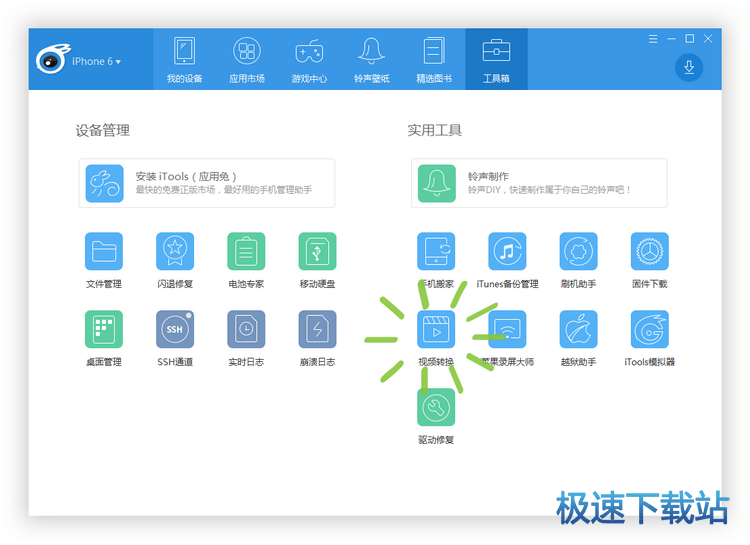The height and width of the screenshot is (545, 750).
Task: Click the 移动硬盘 label text
Action: pyautogui.click(x=318, y=284)
